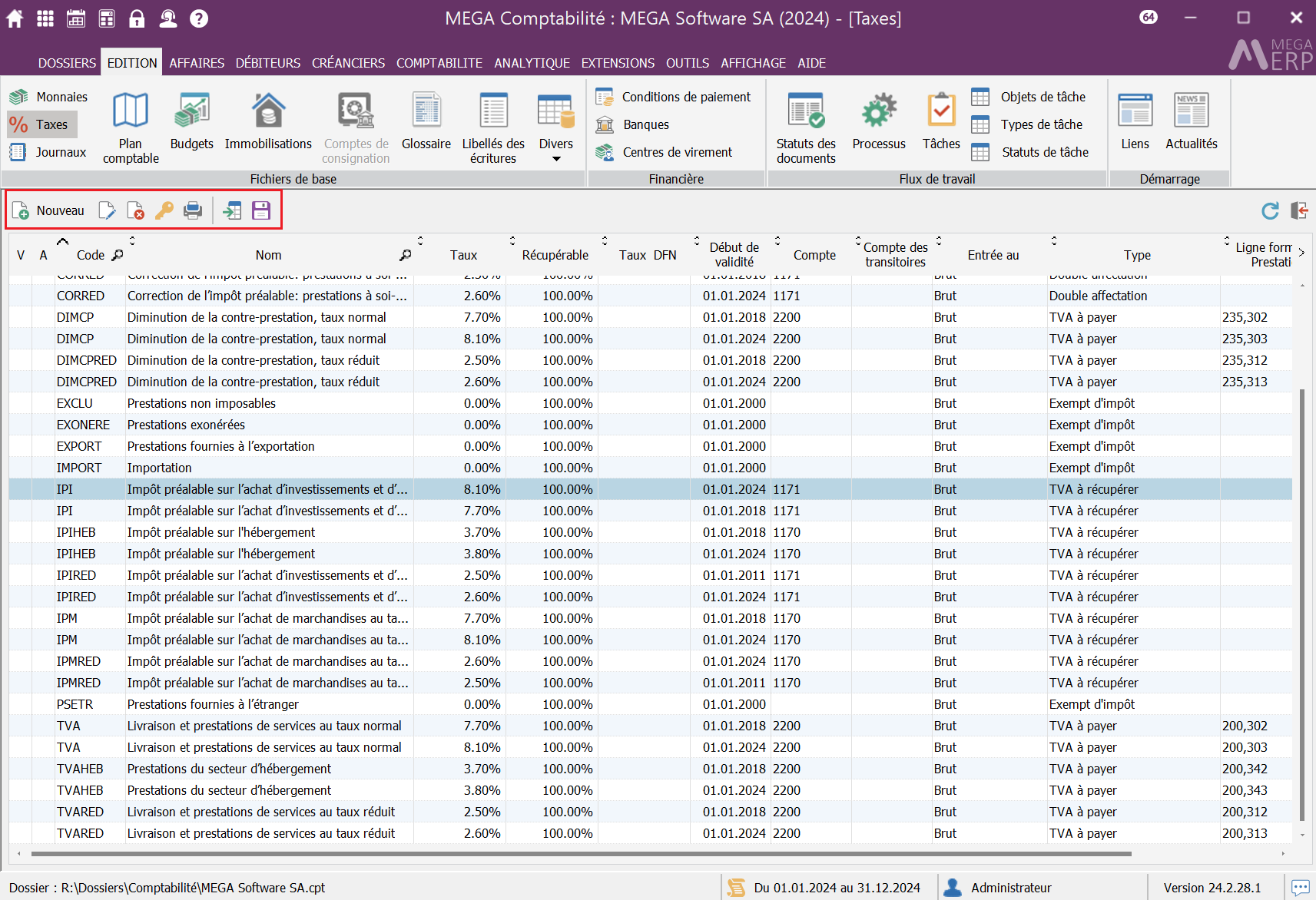1316x900 pixels.
Task: Refresh the tax list with circular arrow icon
Action: click(x=1270, y=210)
